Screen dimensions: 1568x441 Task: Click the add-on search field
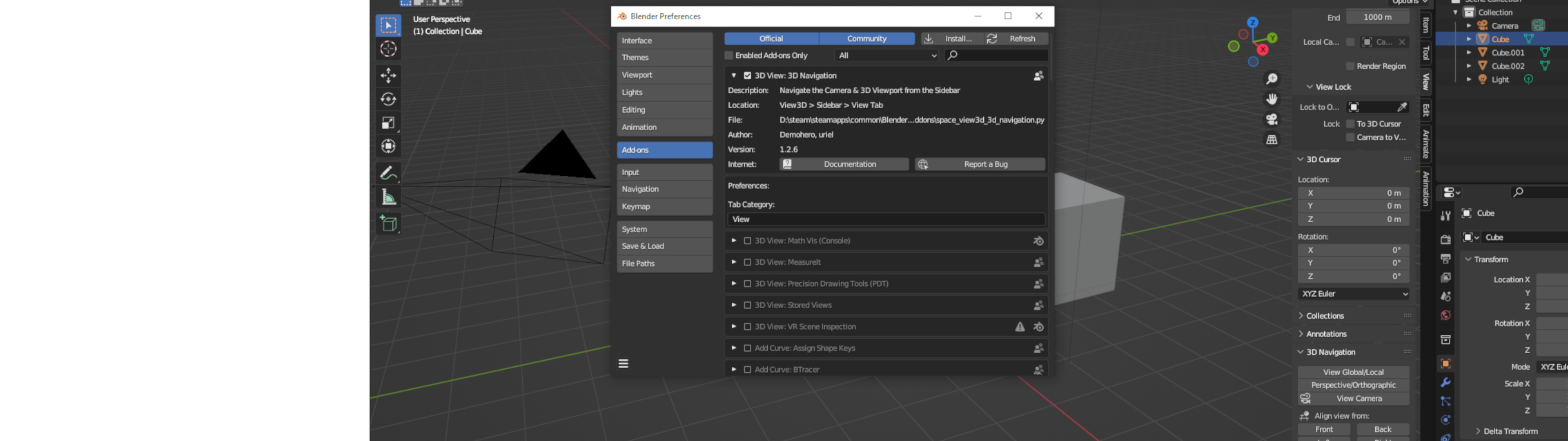(998, 56)
